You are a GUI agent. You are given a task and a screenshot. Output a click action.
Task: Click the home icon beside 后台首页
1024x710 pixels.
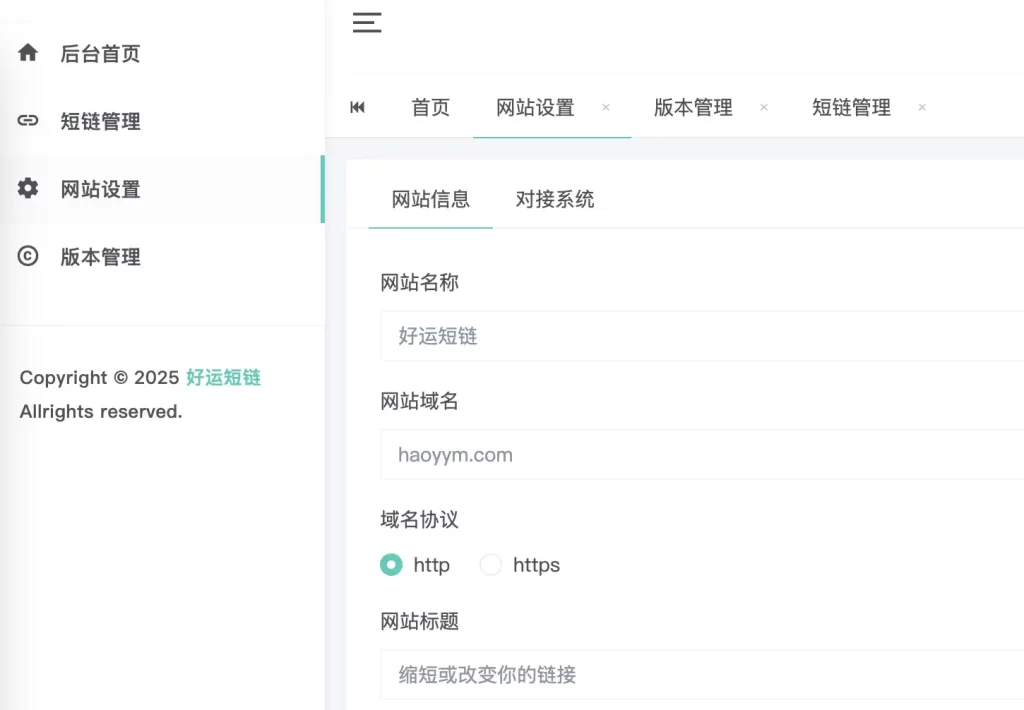pyautogui.click(x=27, y=53)
